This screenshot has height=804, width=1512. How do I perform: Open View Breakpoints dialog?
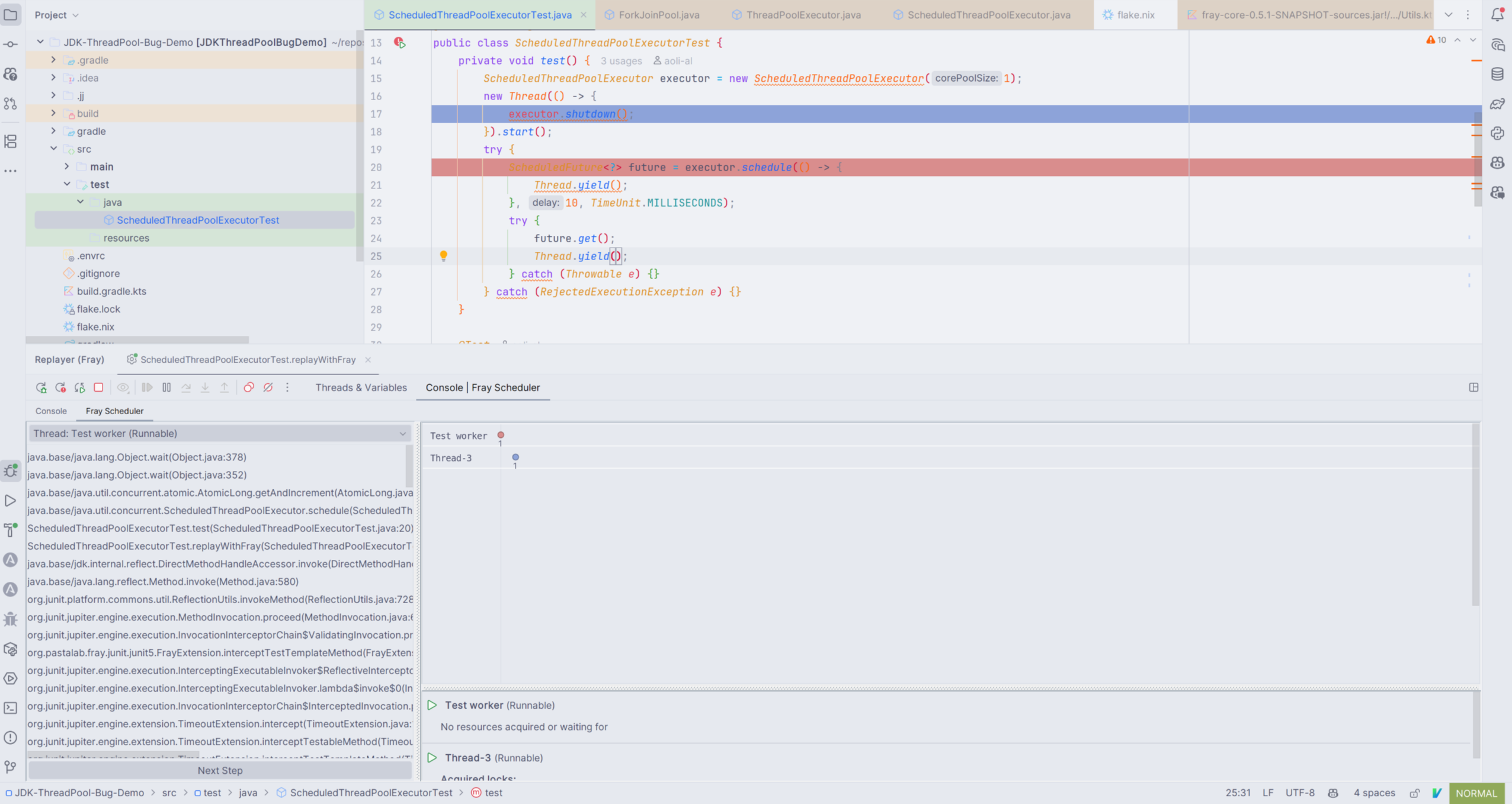[x=249, y=387]
